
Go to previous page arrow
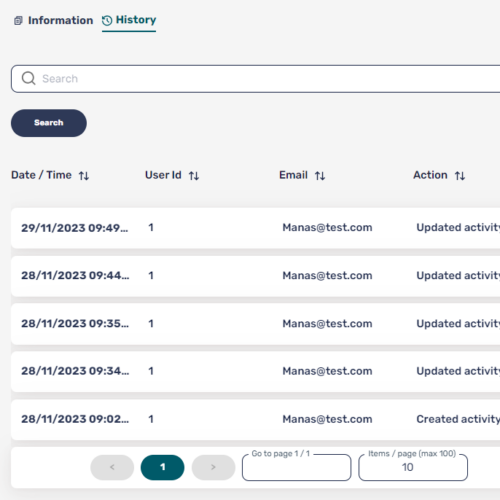pos(112,467)
